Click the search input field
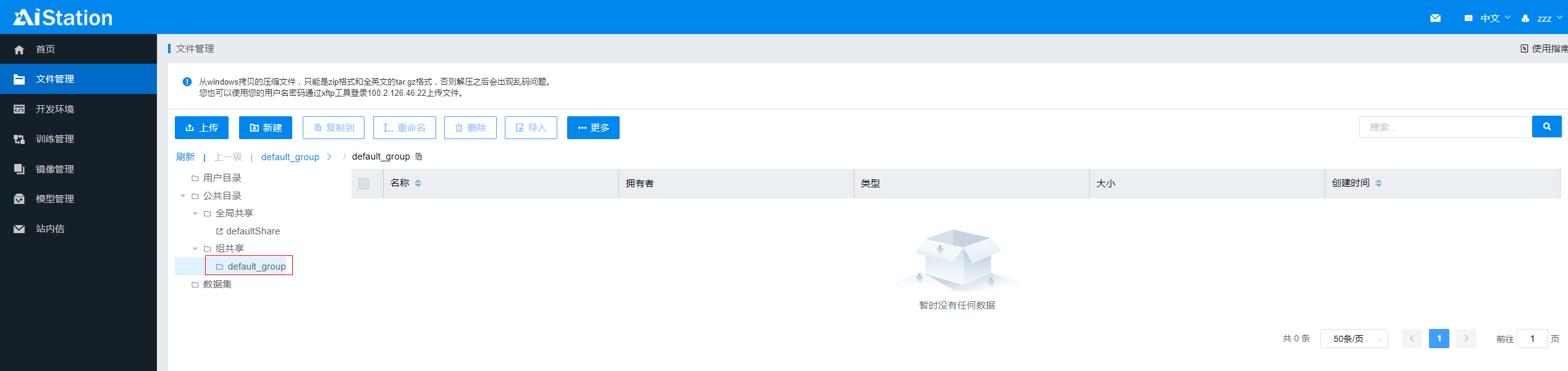This screenshot has height=371, width=1568. pyautogui.click(x=1444, y=127)
